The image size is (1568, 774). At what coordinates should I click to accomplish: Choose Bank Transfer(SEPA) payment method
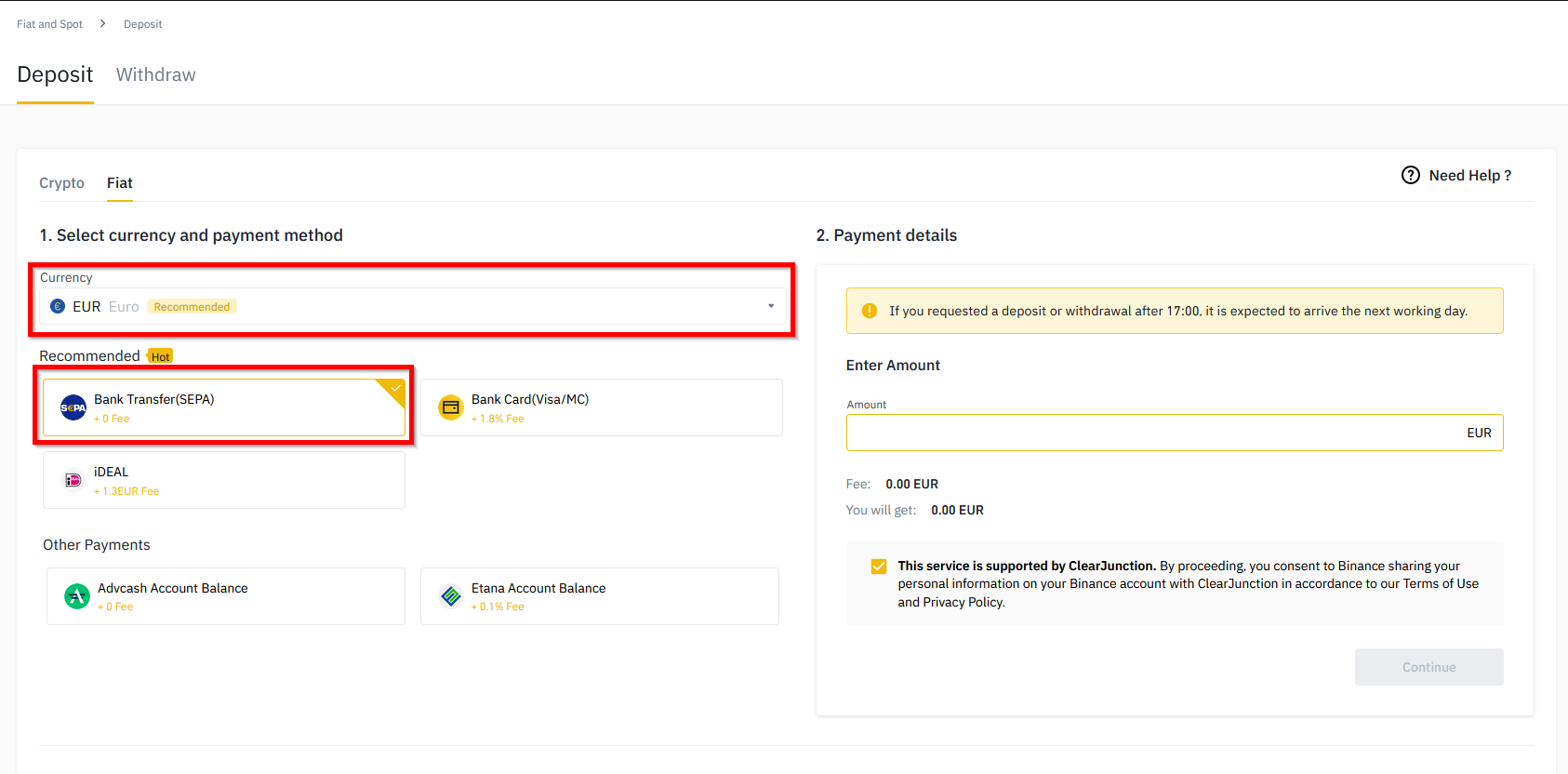pos(224,407)
